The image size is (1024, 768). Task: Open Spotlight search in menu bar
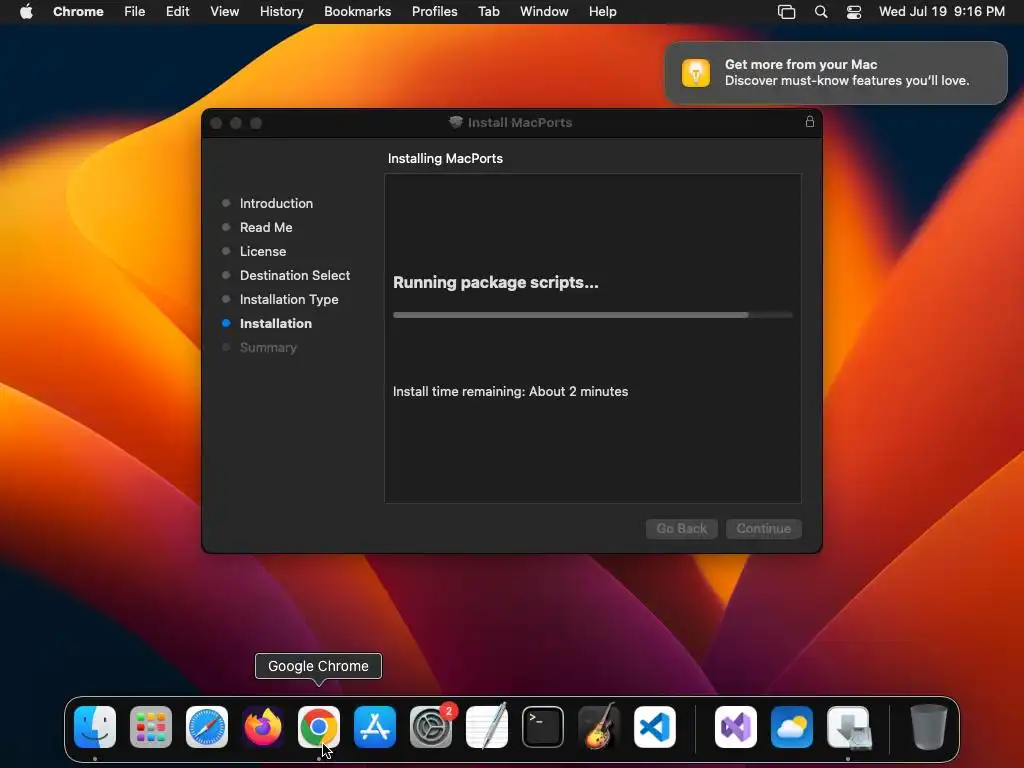pos(821,12)
